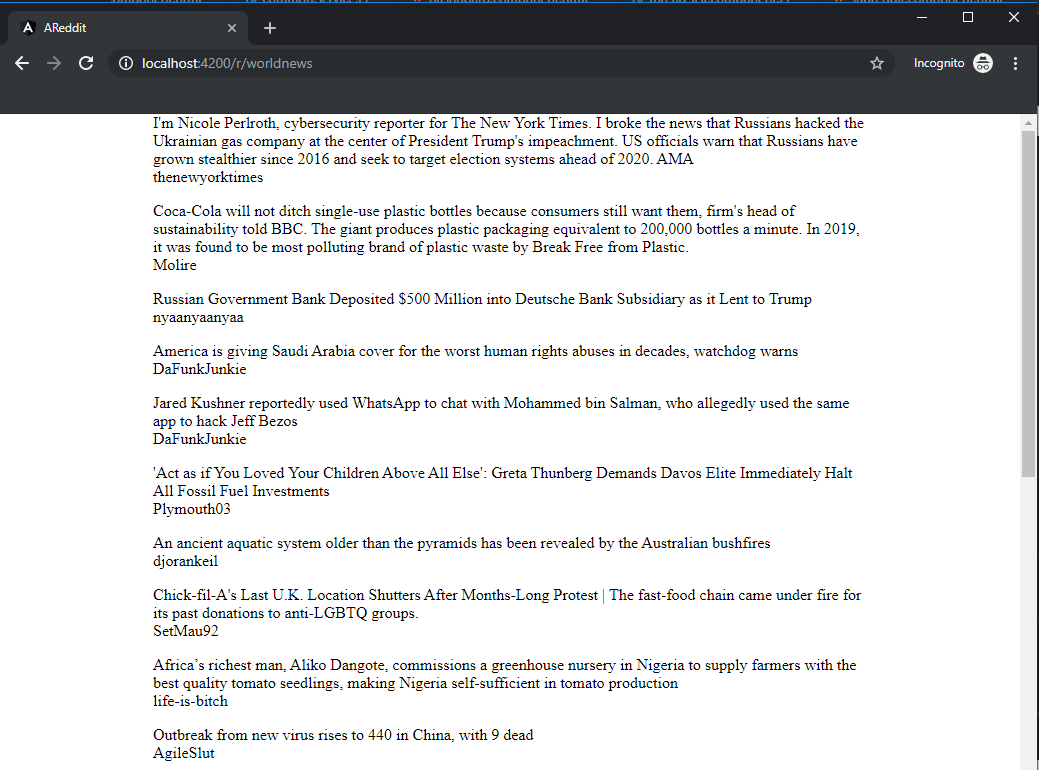Click the Nicole Perlroth AMA post title

[x=508, y=140]
